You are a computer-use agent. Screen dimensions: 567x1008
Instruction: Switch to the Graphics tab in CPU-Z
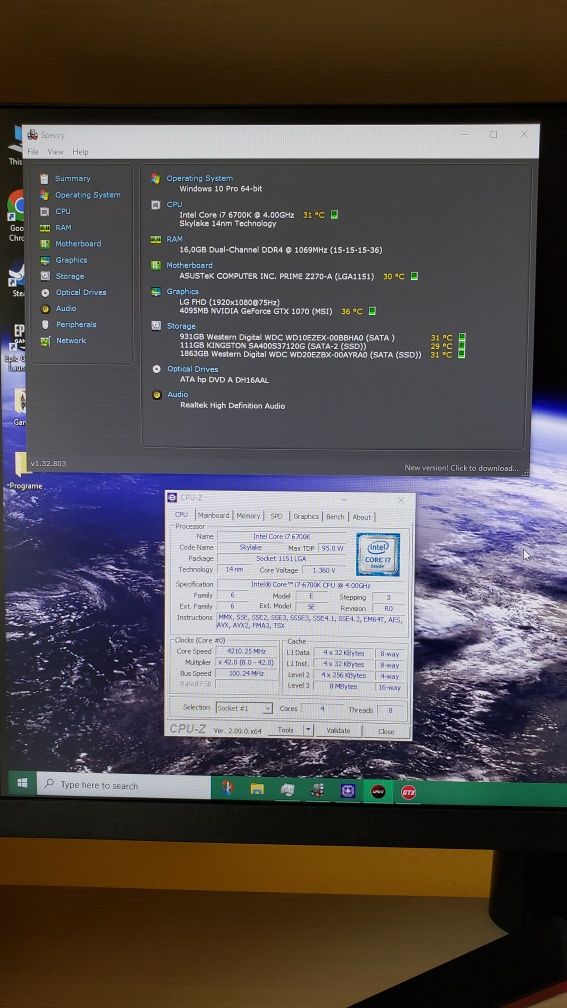(306, 516)
